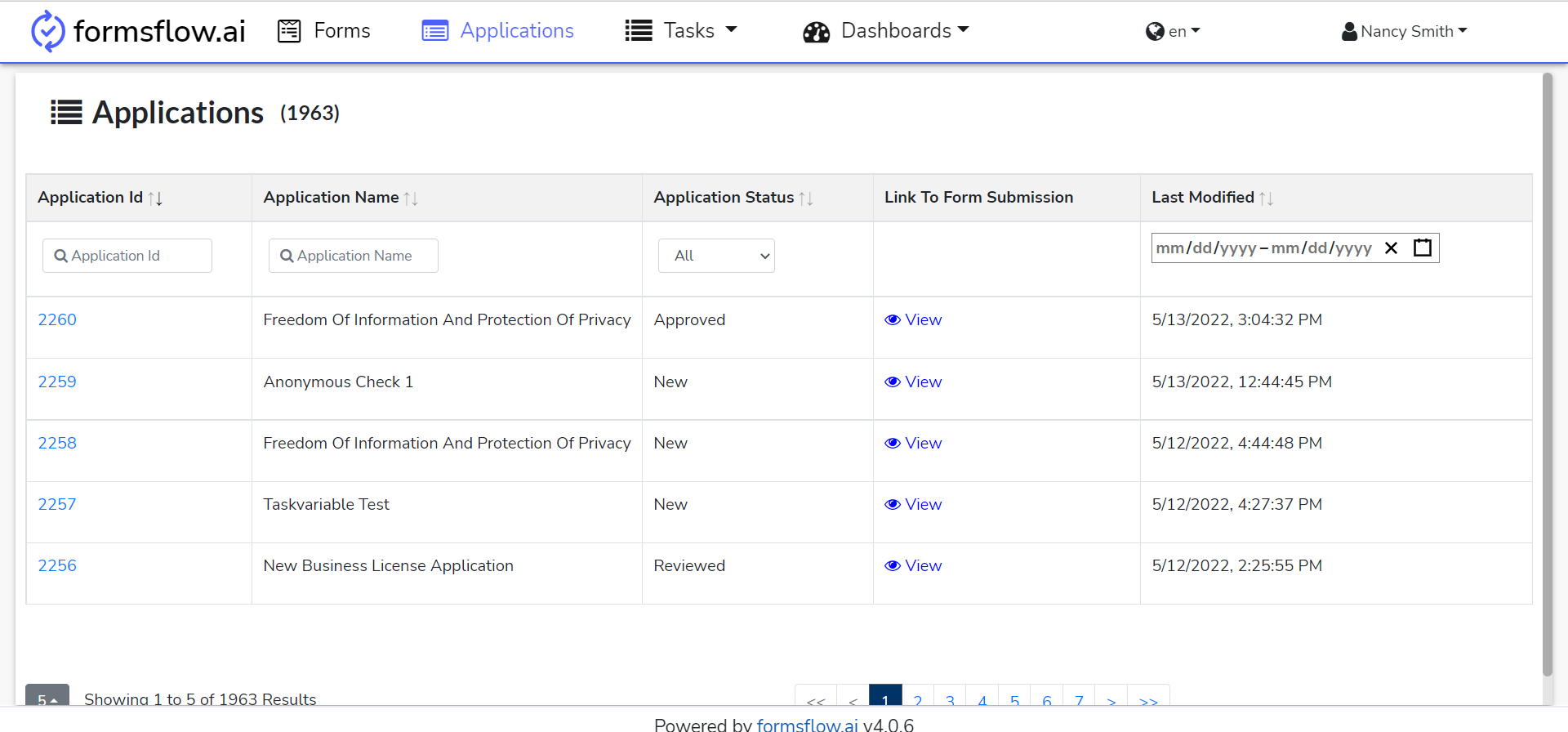This screenshot has width=1568, height=732.
Task: Open application 2259 link
Action: (57, 382)
